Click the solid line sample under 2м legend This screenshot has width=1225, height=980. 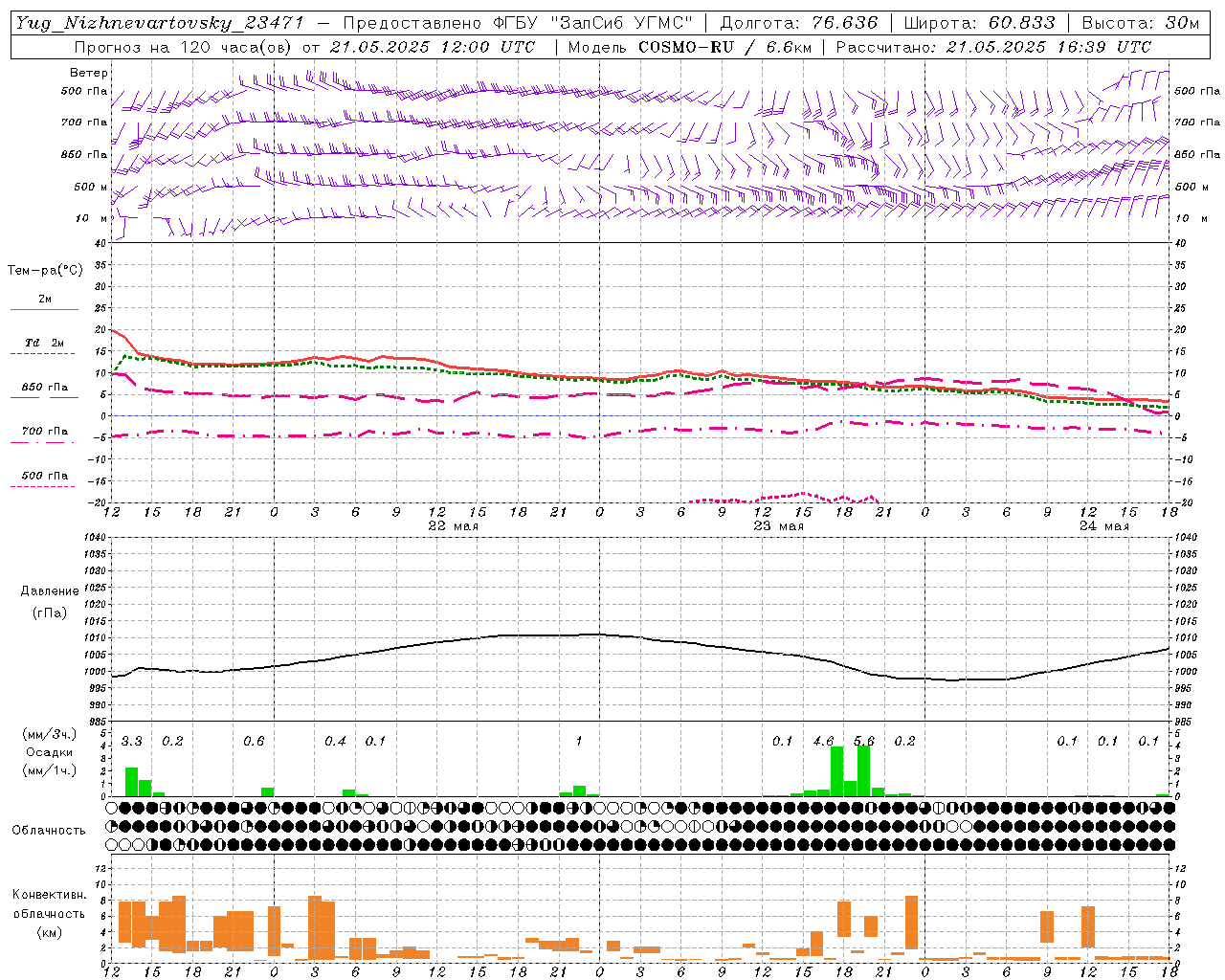pos(44,309)
